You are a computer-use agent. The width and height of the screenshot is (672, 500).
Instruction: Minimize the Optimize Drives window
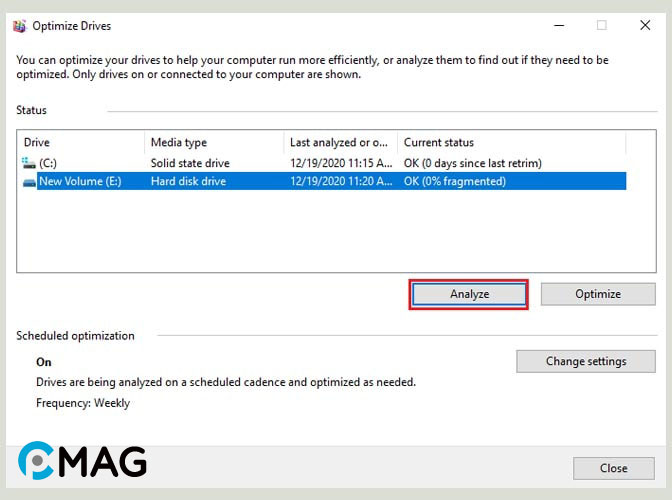click(559, 26)
